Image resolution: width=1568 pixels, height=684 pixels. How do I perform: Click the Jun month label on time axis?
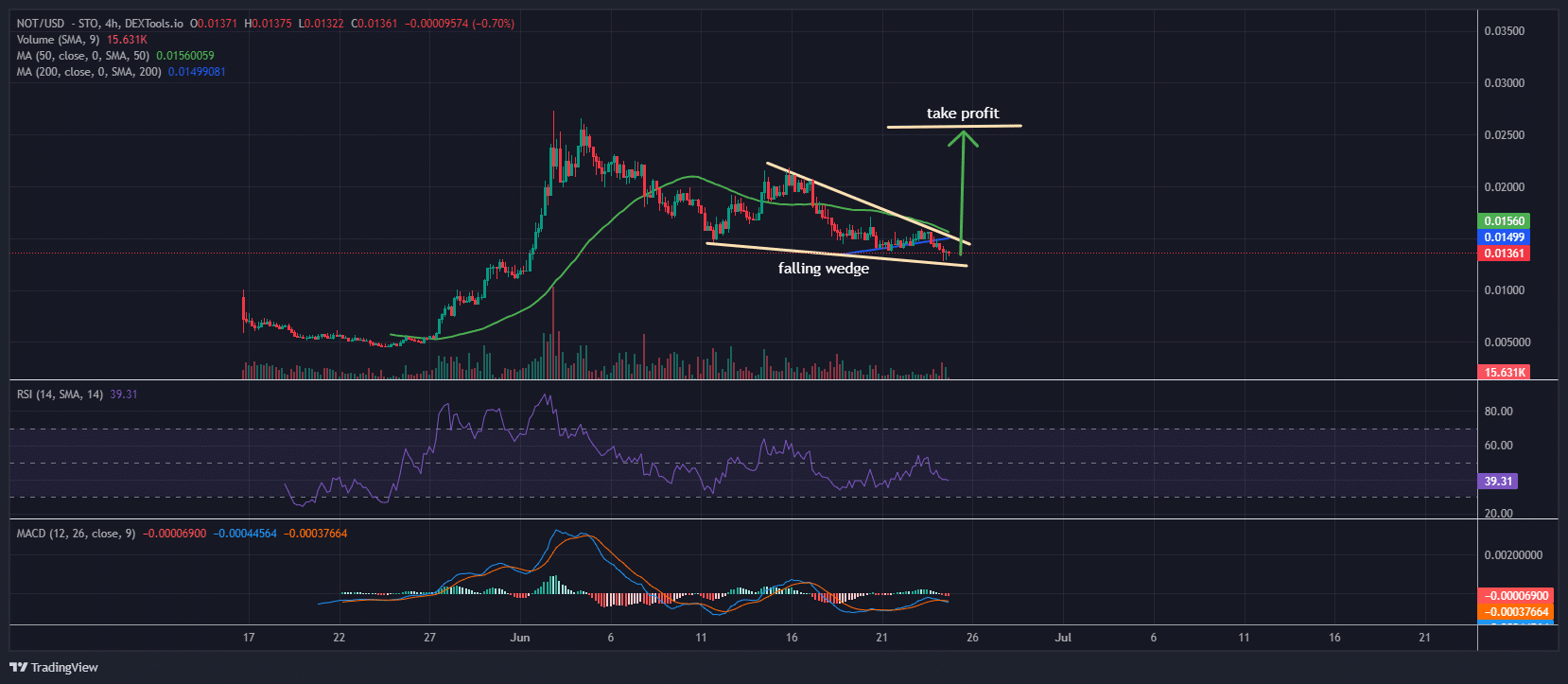click(x=520, y=638)
